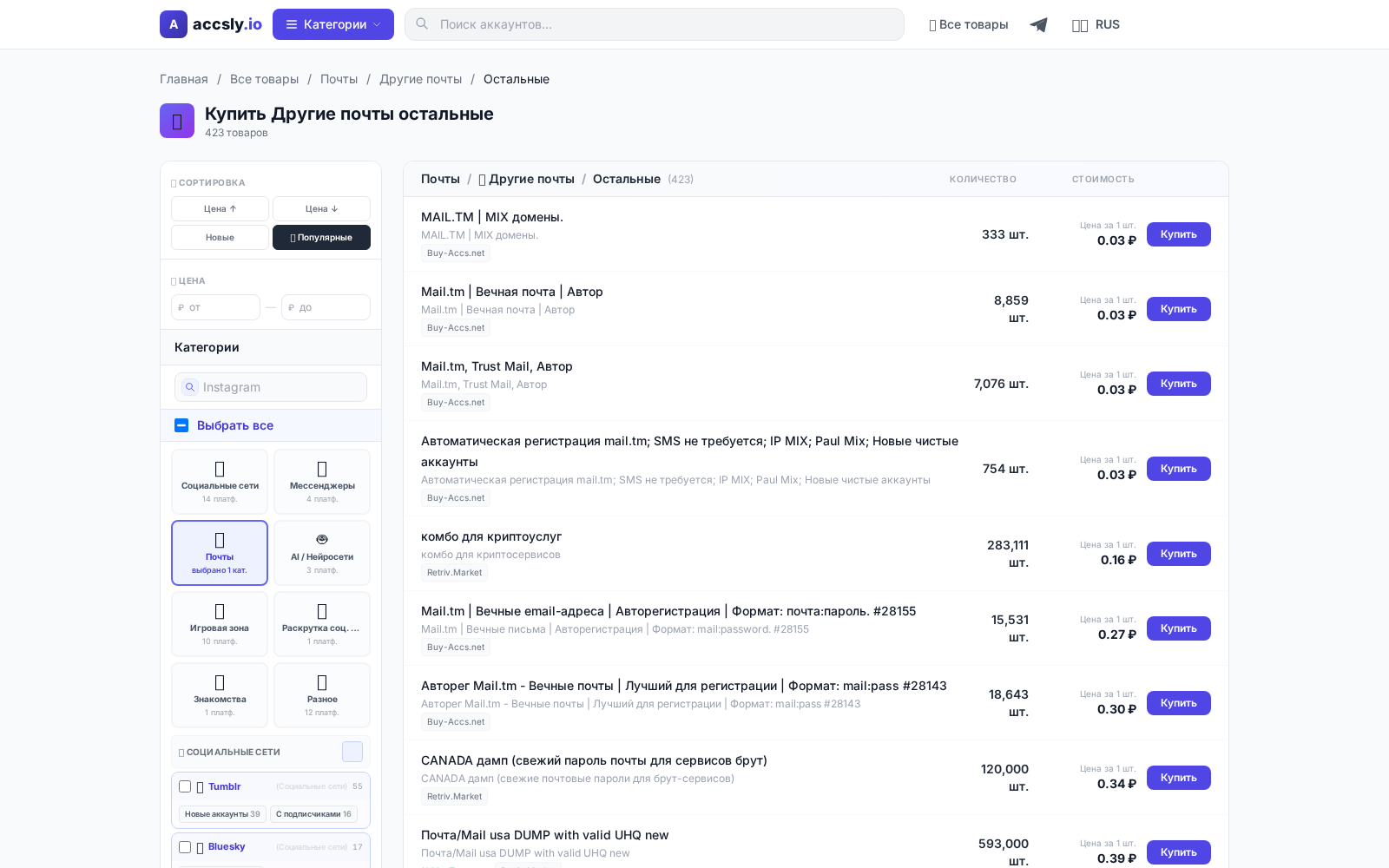The image size is (1389, 868).
Task: Sort by price descending (Цена ↓)
Action: (x=321, y=208)
